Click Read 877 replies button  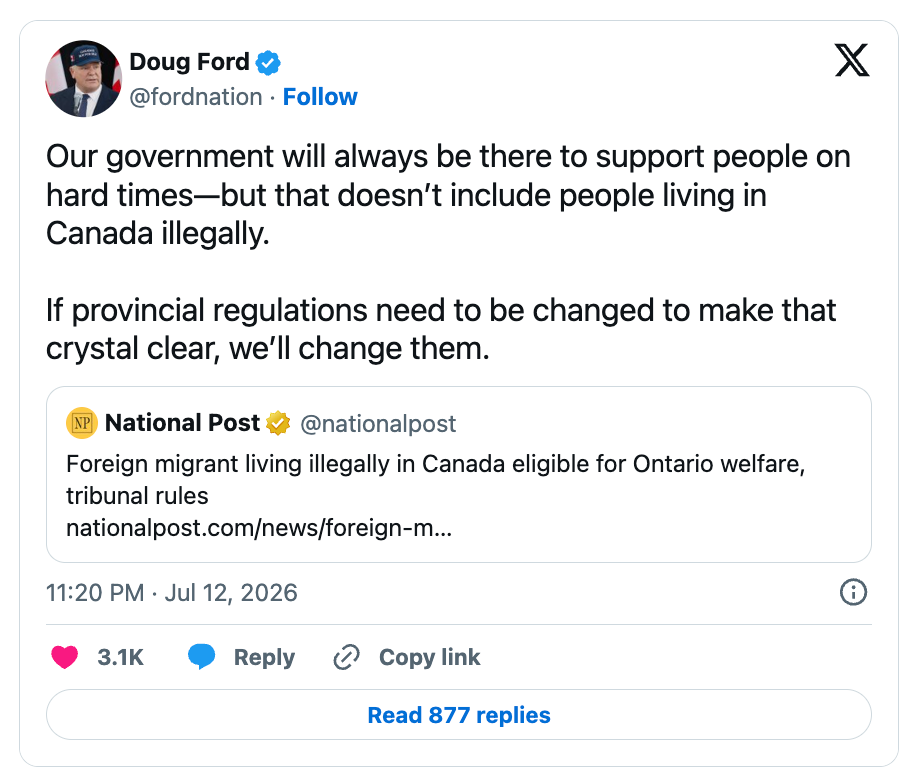pos(459,714)
